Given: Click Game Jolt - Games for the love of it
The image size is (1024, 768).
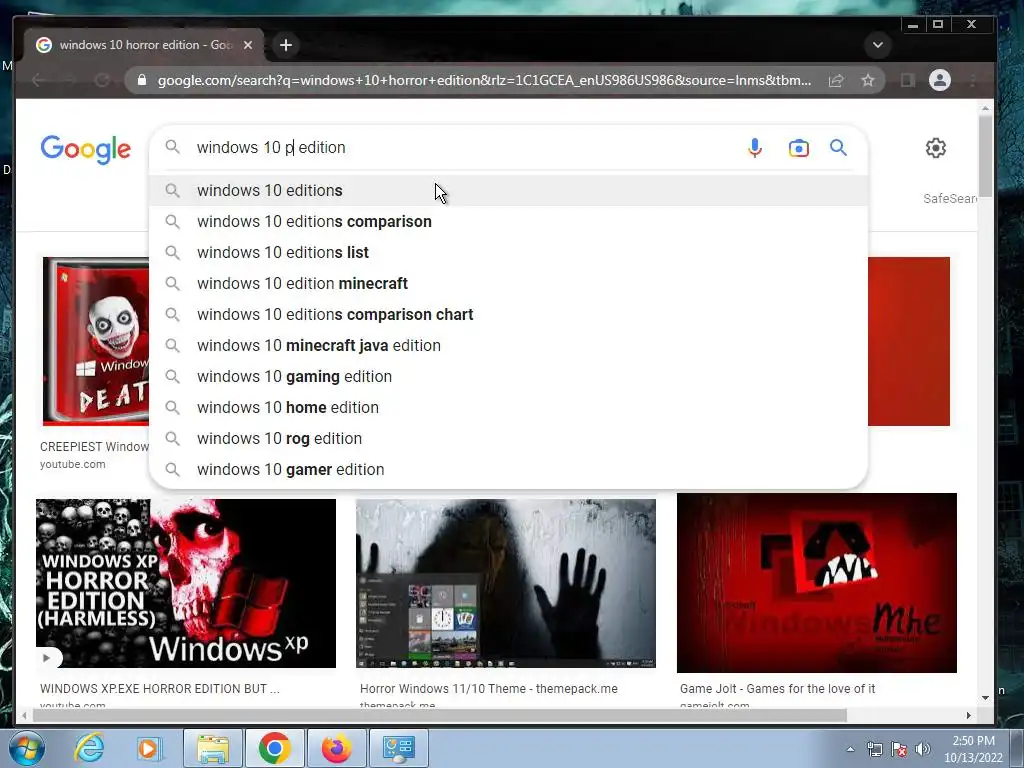Looking at the screenshot, I should [777, 688].
